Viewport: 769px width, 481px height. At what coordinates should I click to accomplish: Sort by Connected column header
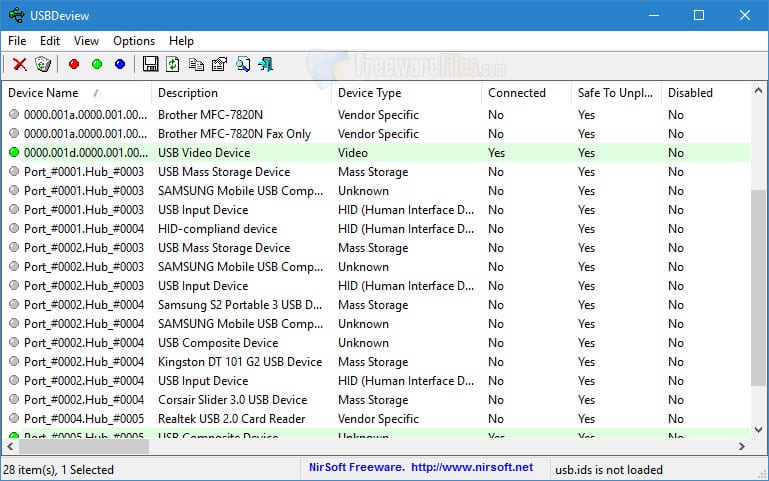526,93
